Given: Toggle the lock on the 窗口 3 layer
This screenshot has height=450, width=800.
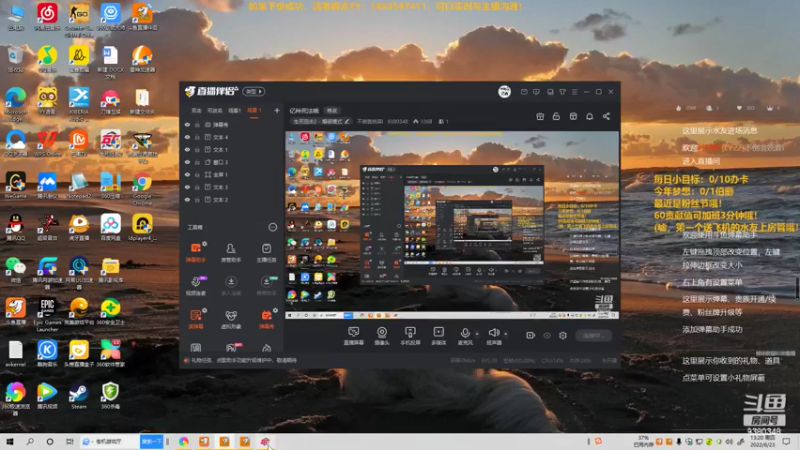Looking at the screenshot, I should coord(197,162).
